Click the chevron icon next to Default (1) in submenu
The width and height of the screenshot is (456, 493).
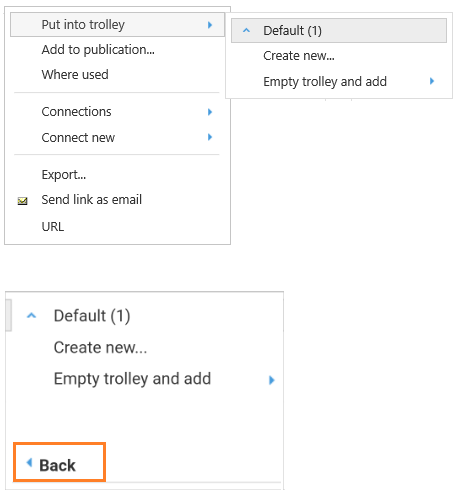246,31
